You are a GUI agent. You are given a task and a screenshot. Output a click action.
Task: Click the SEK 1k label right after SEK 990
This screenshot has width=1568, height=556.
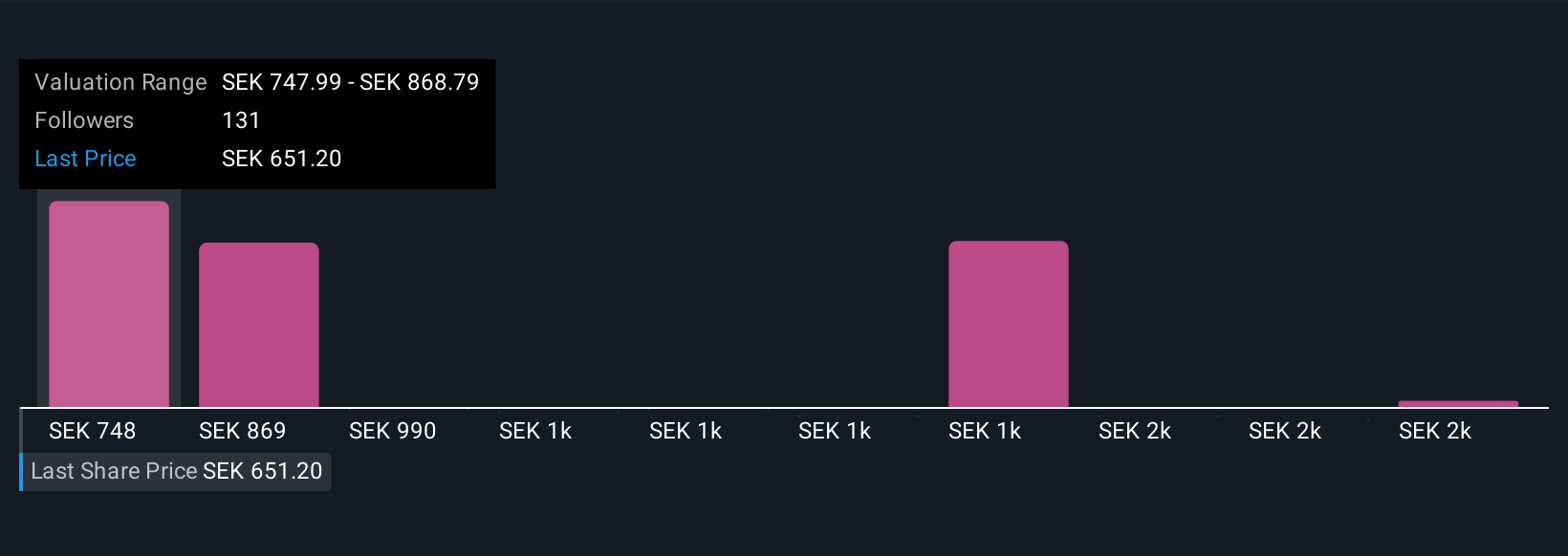[535, 431]
